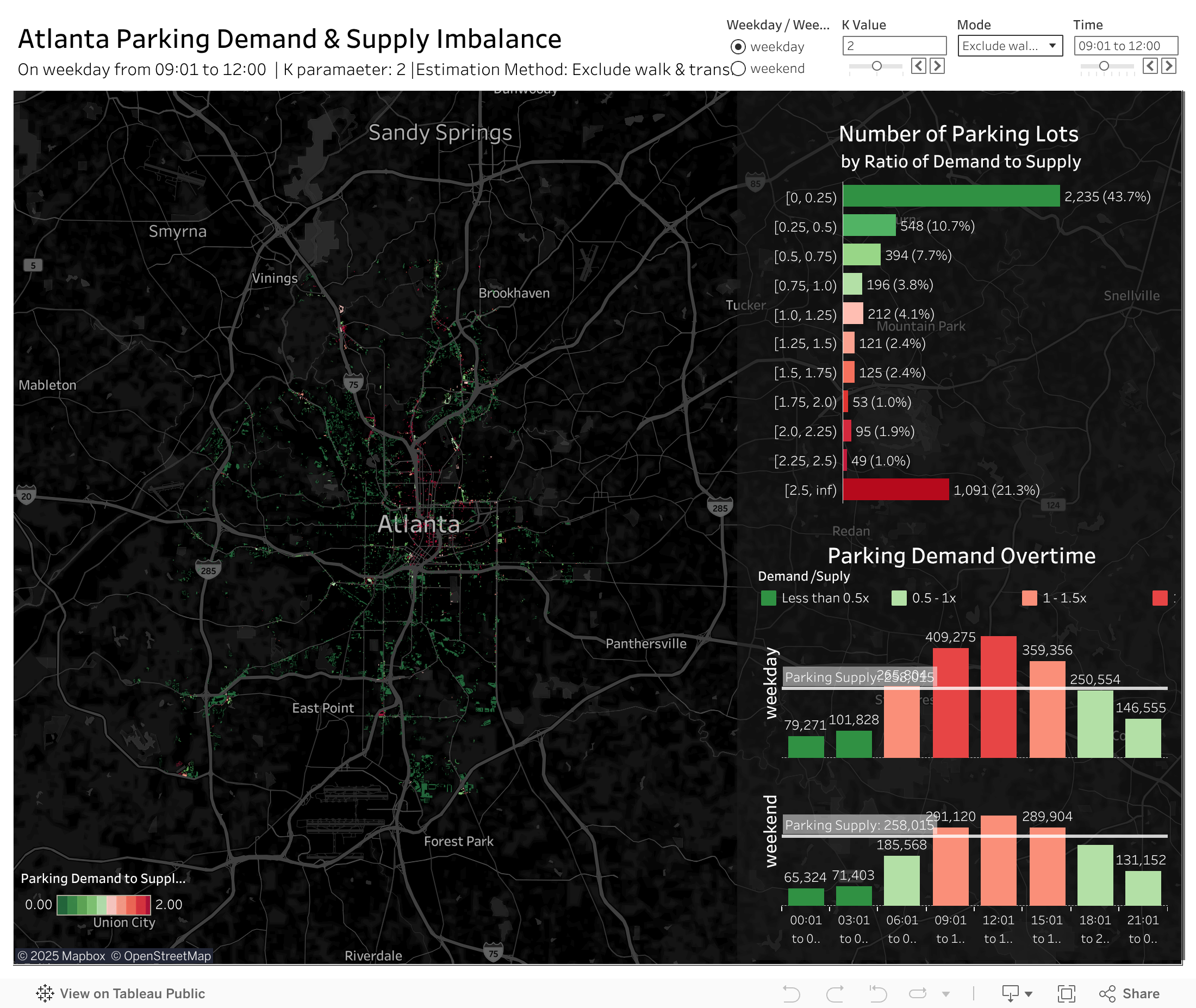Open the Mode dropdown
This screenshot has width=1196, height=1008.
tap(1010, 46)
